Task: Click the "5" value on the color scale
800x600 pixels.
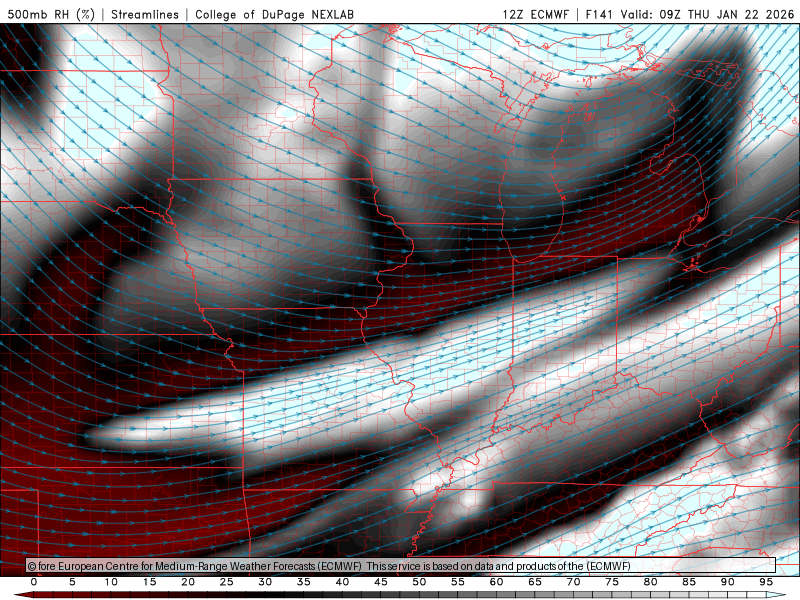Action: coord(72,582)
